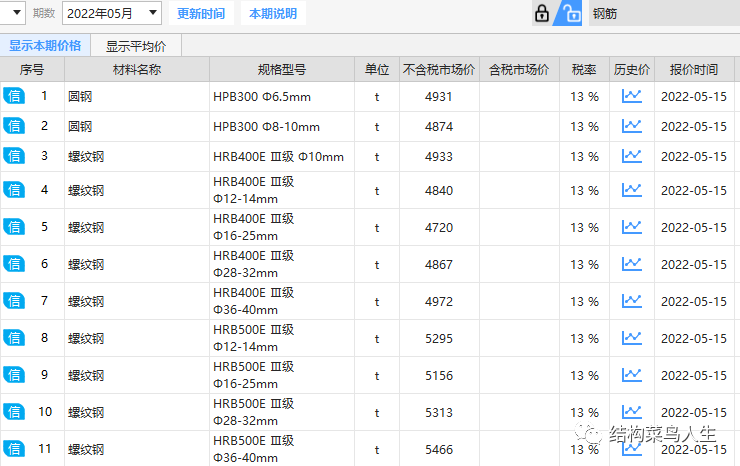Open history price chart for HPB300 Φ8-10mm
The image size is (740, 466).
click(631, 126)
